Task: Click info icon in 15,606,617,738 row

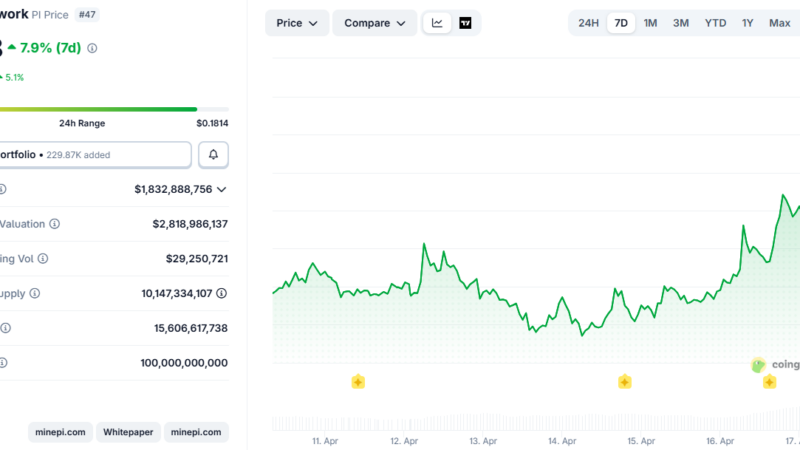Action: tap(5, 328)
